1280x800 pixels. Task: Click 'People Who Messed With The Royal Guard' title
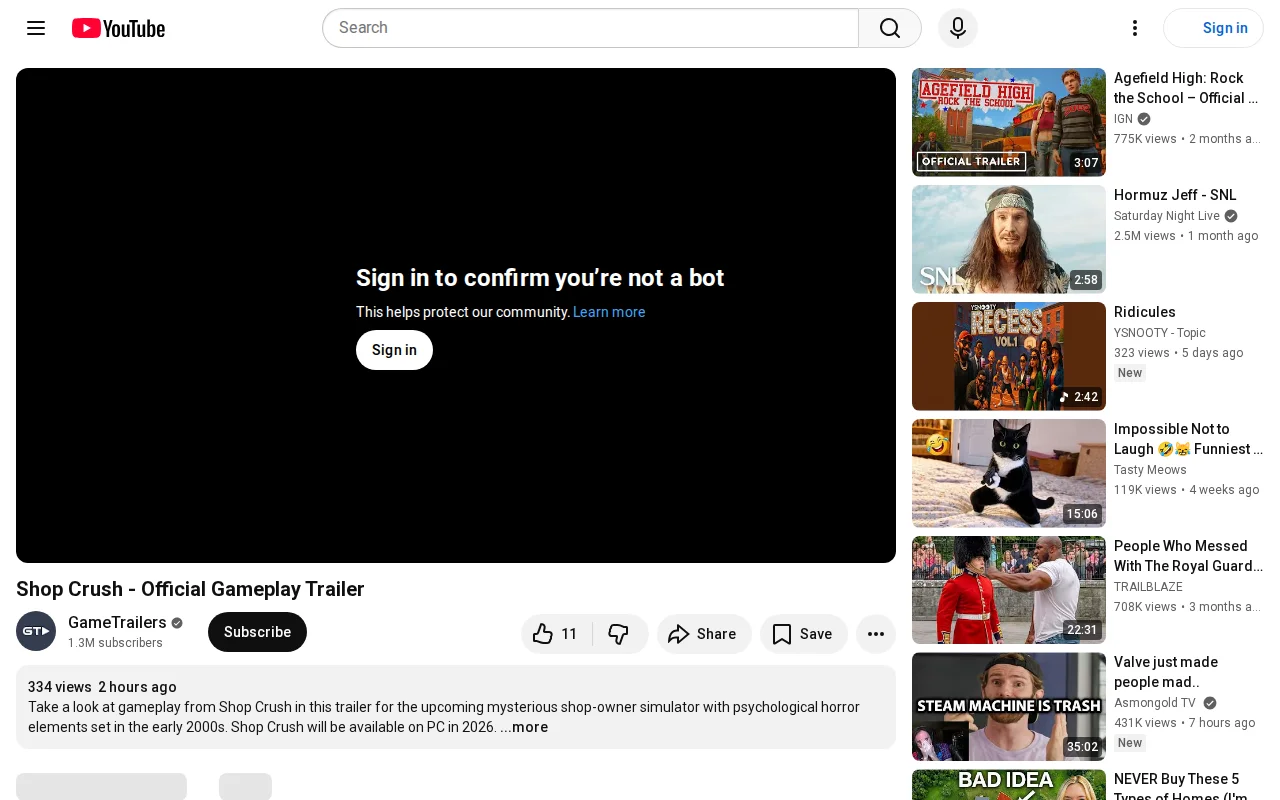click(1188, 556)
